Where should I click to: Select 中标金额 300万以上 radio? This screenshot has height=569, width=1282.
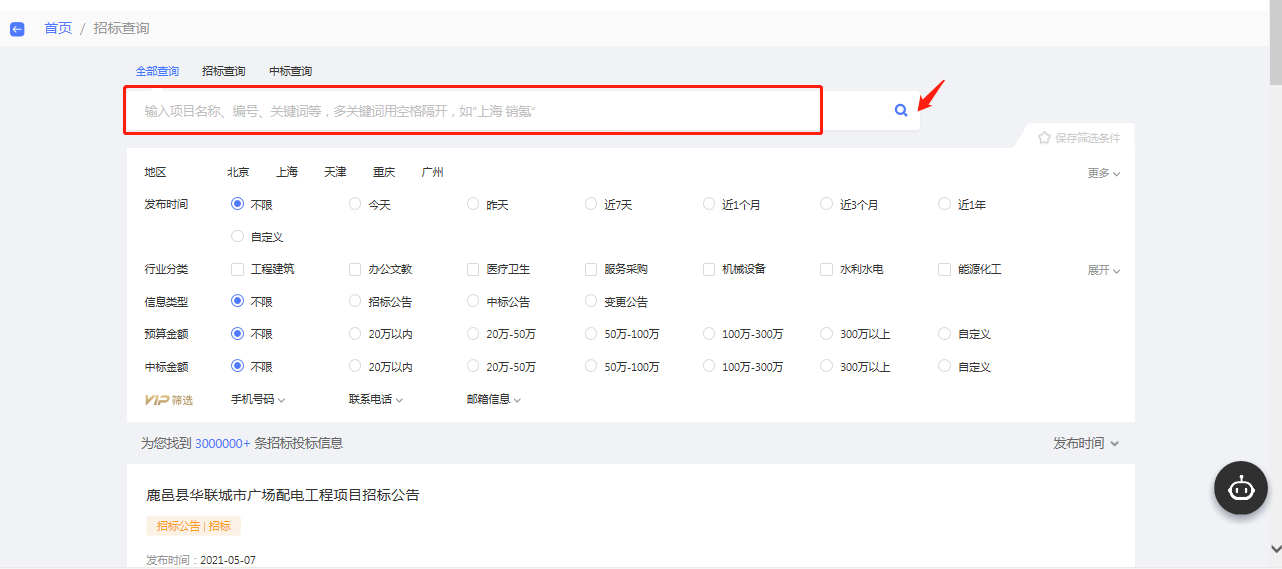pos(827,366)
